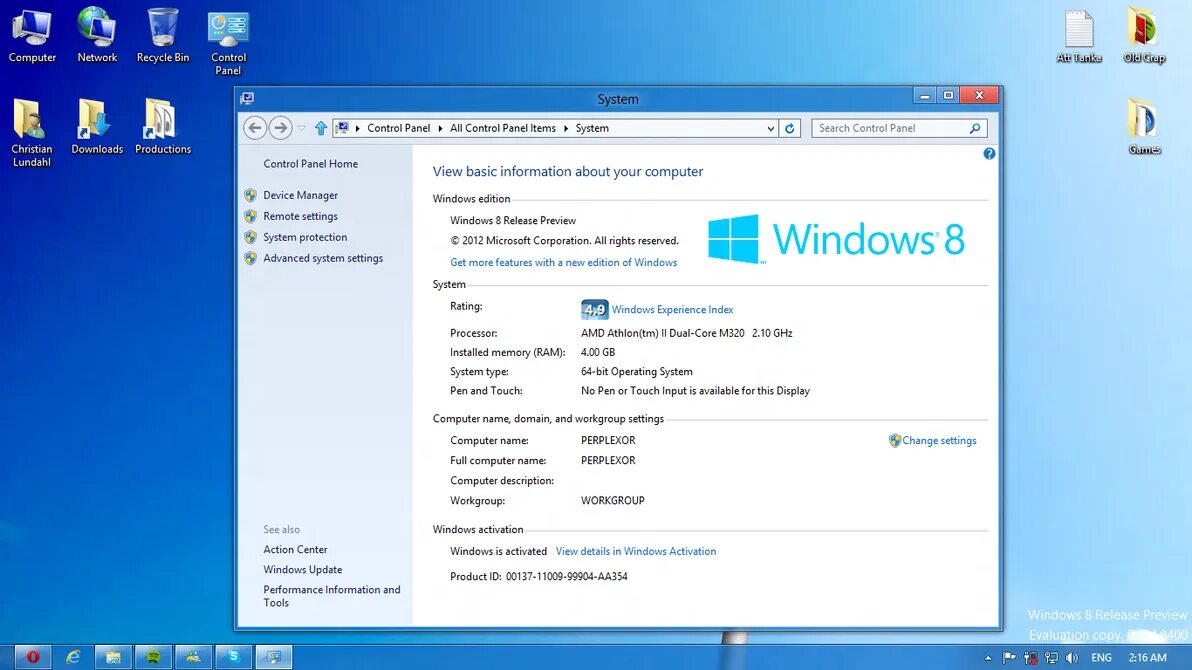Open Performance Information and Tools
Image resolution: width=1192 pixels, height=670 pixels.
tap(331, 596)
